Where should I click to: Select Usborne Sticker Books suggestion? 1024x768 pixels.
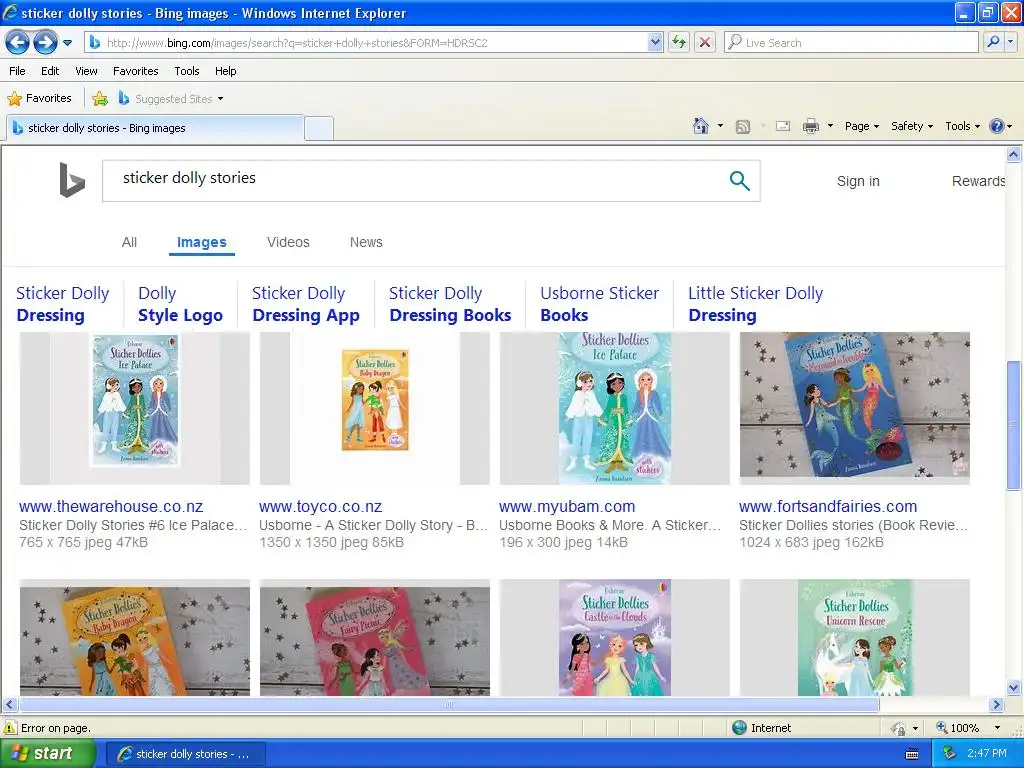tap(600, 304)
